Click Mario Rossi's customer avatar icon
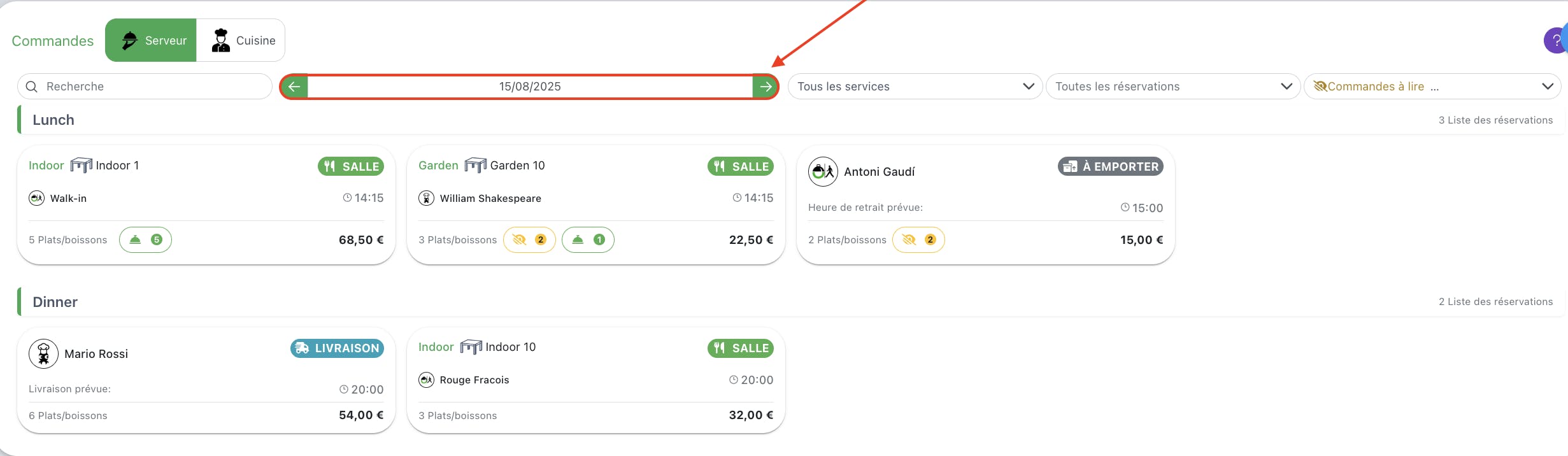 43,353
